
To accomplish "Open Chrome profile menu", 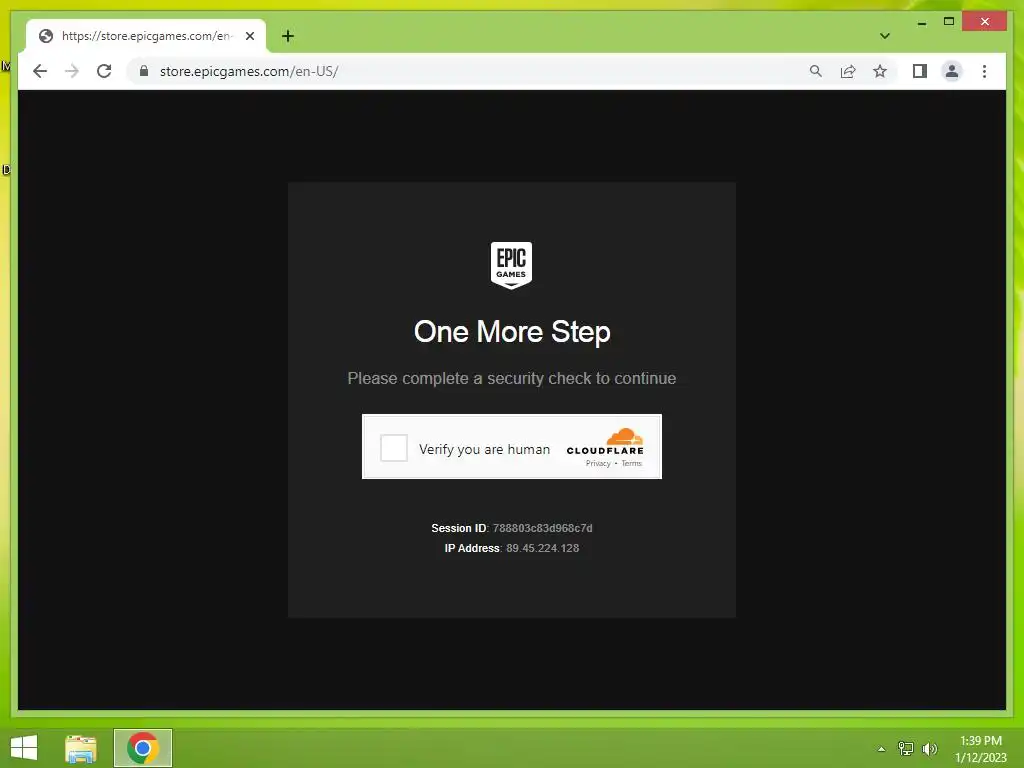I will point(952,71).
